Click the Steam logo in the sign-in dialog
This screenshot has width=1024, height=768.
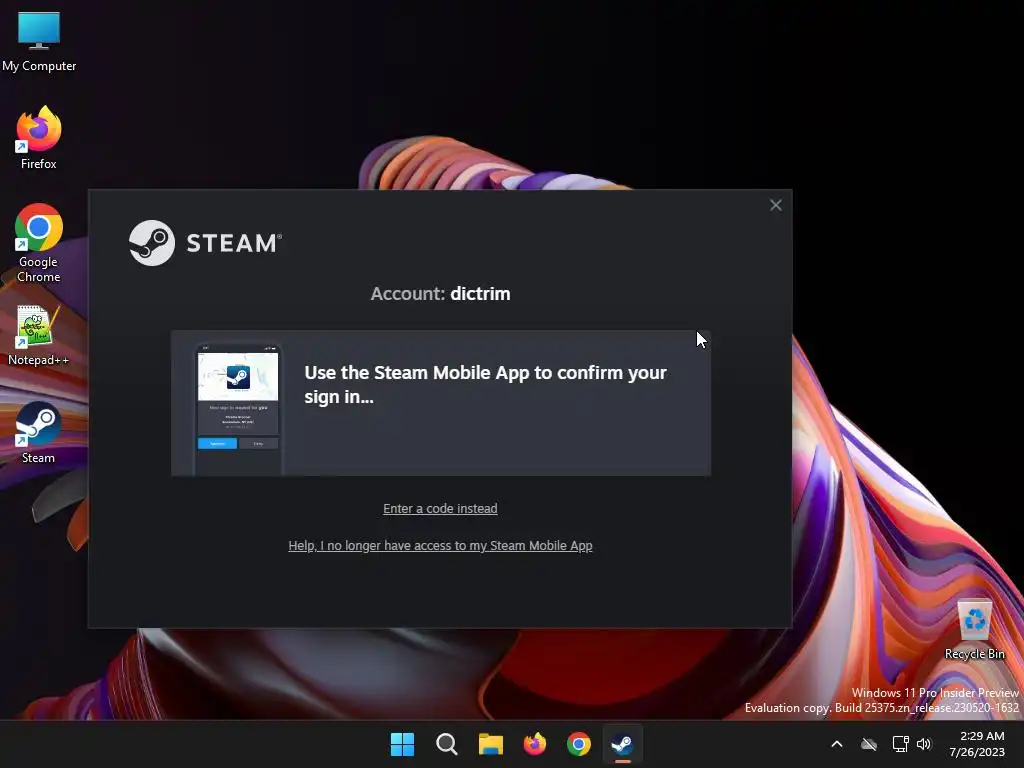(206, 243)
